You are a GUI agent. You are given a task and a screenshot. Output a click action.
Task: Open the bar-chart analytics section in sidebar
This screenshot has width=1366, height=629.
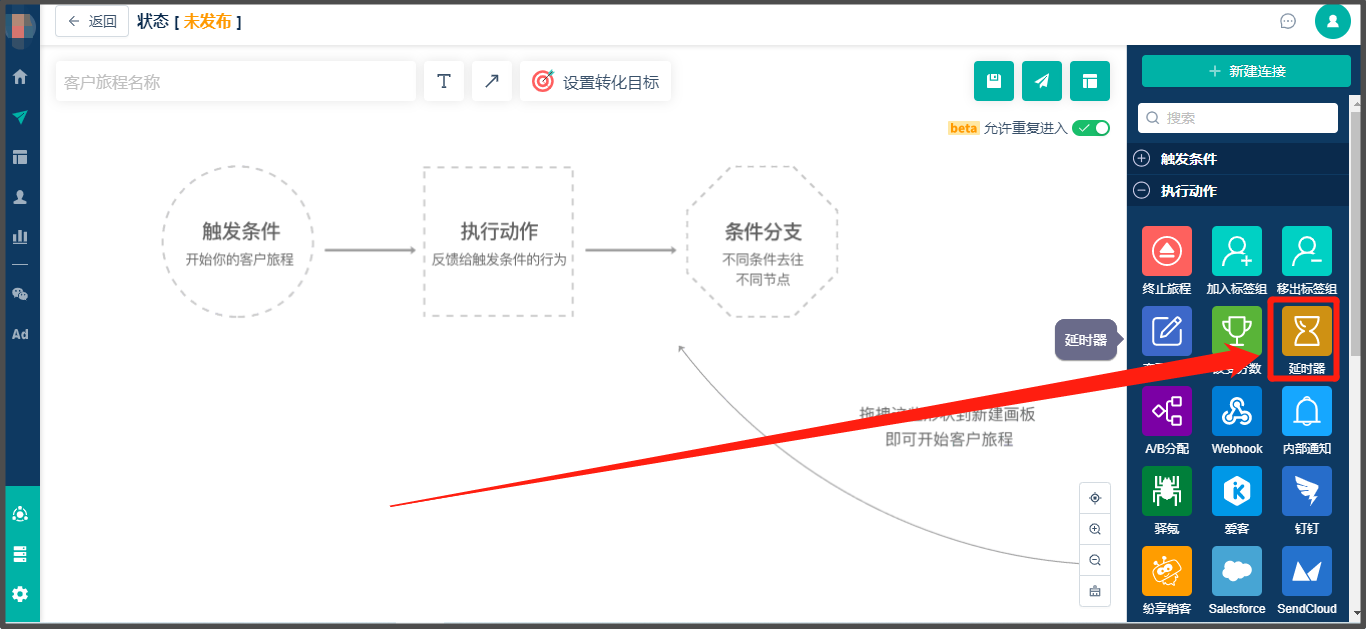tap(20, 237)
